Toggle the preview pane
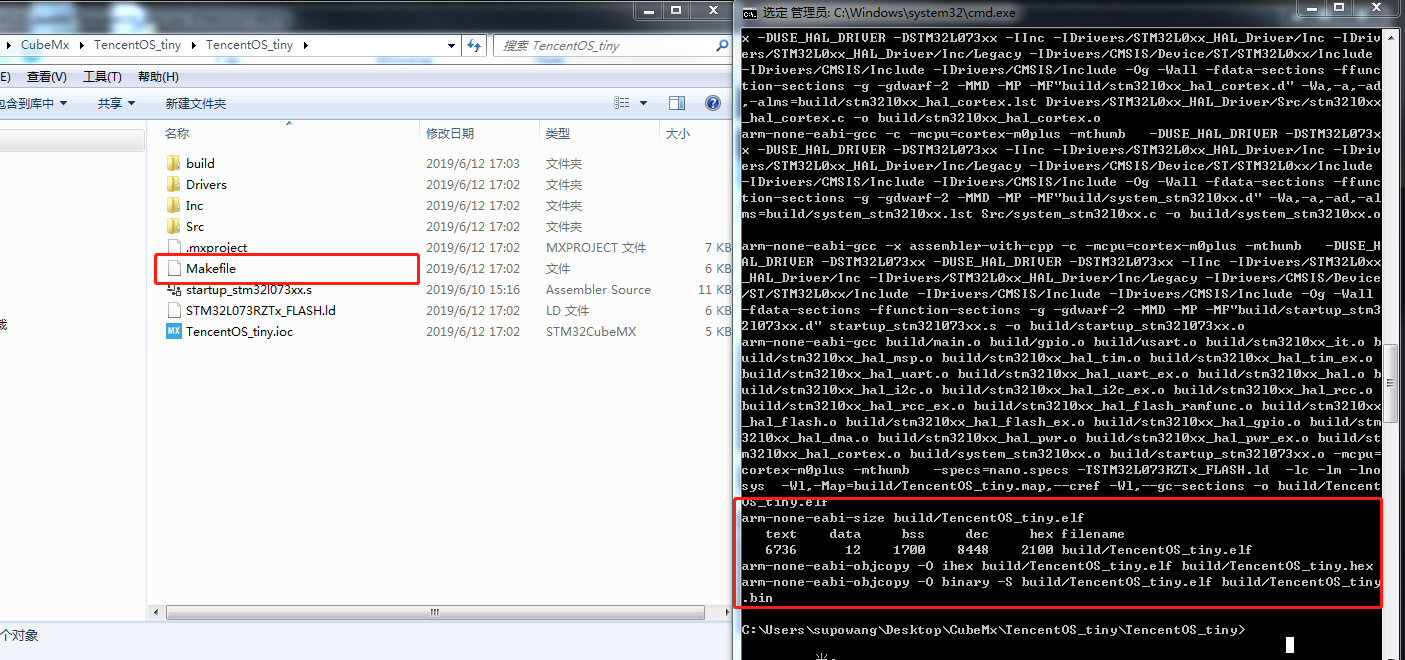Viewport: 1405px width, 660px height. coord(677,103)
